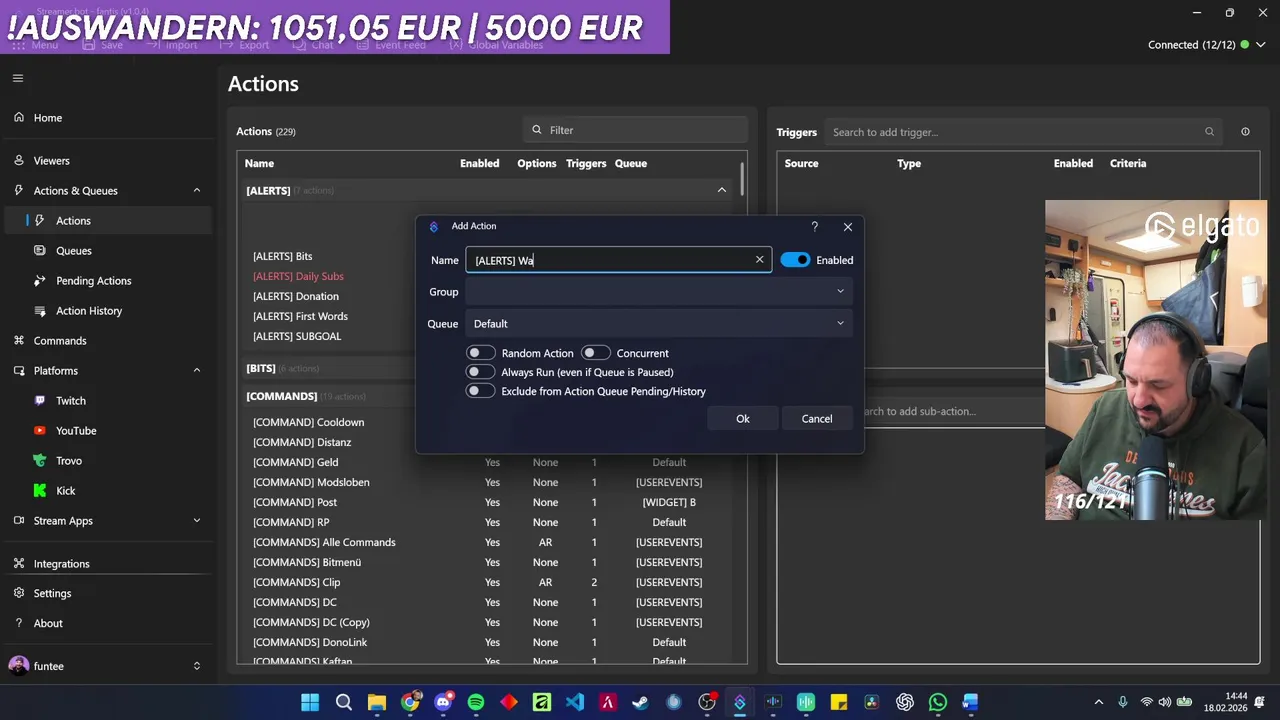Select the [COMMANDS] Alle Commands action
This screenshot has width=1280, height=720.
click(x=324, y=542)
